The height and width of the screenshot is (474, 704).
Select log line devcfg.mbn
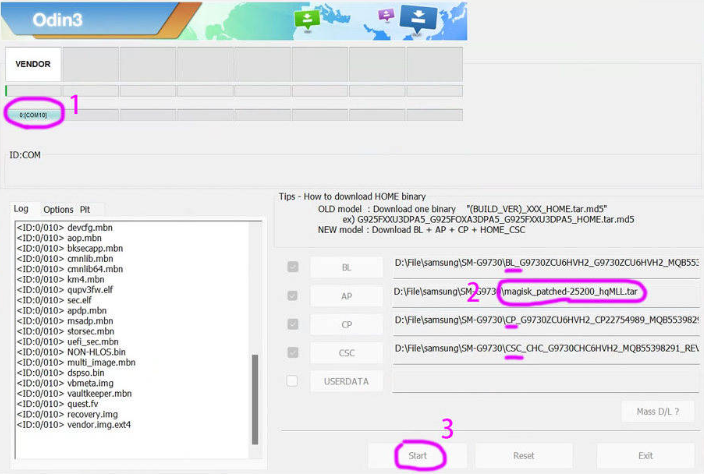(x=65, y=228)
